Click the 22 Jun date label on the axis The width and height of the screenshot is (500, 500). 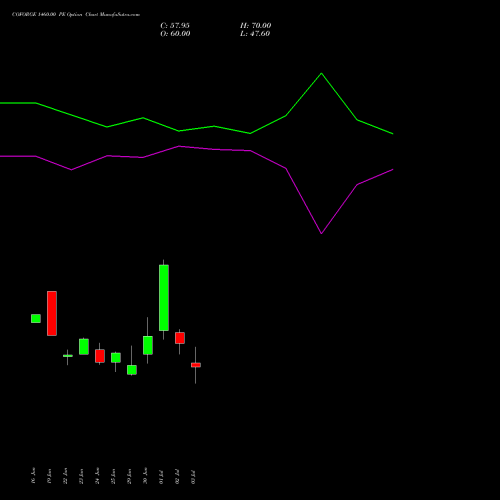click(65, 476)
